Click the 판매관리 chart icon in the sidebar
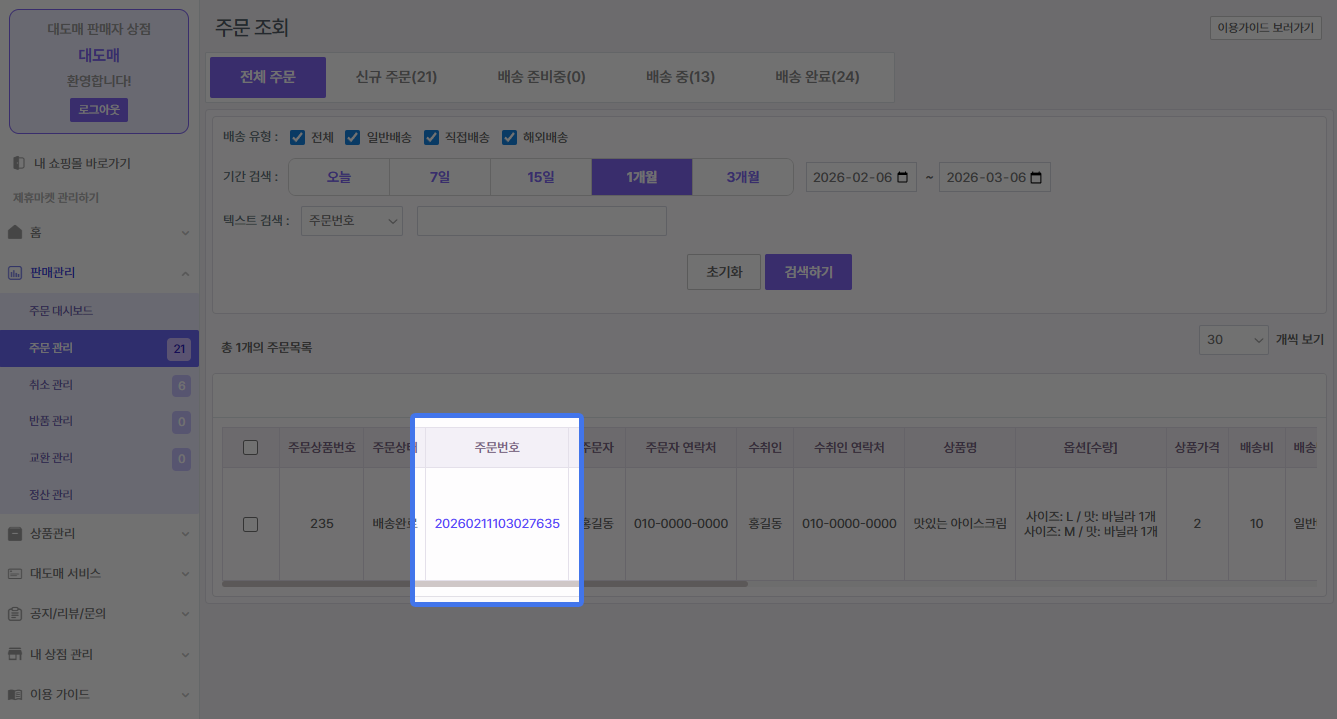 (15, 272)
